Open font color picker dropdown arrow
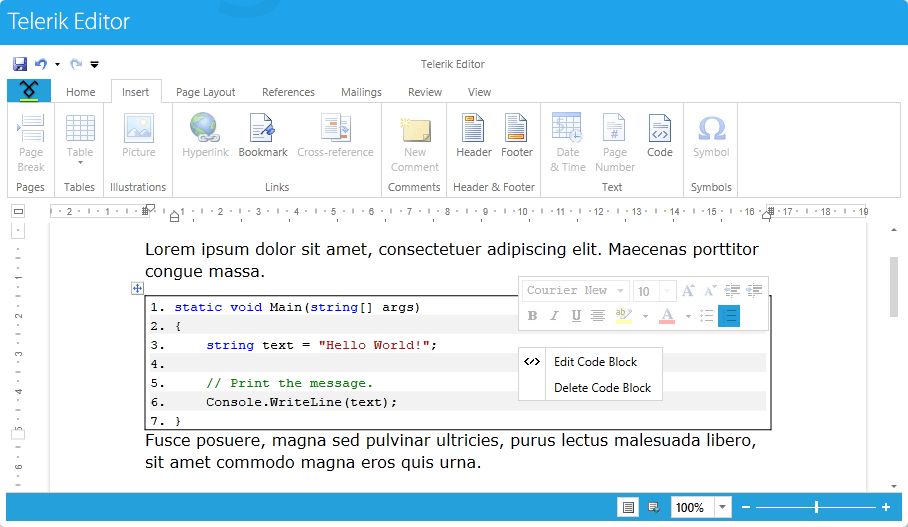 pos(688,316)
